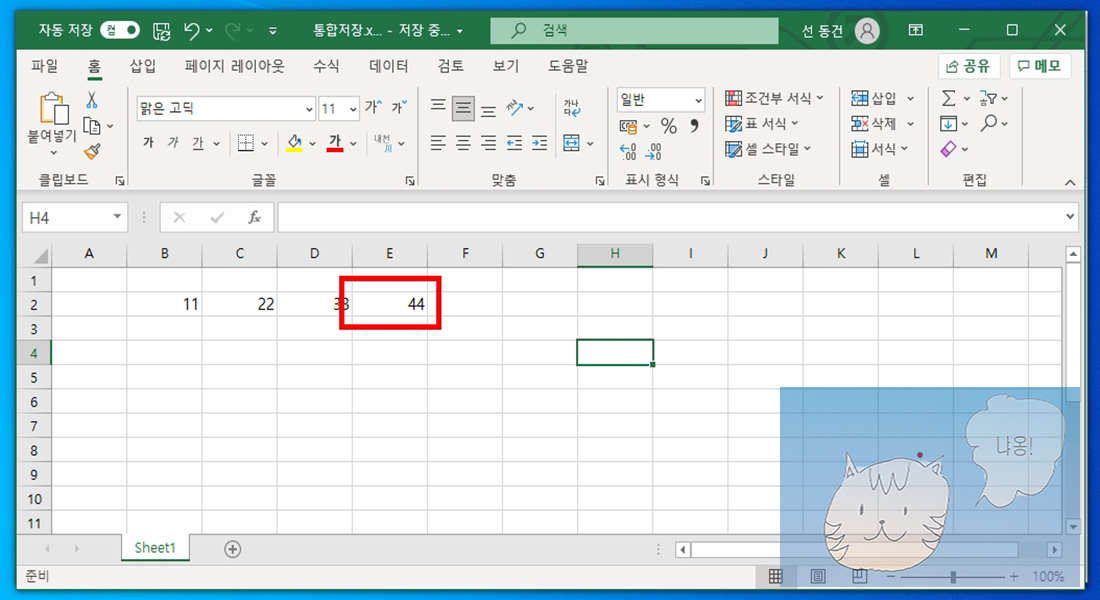Click the search box (검색) in the title bar

coord(634,30)
